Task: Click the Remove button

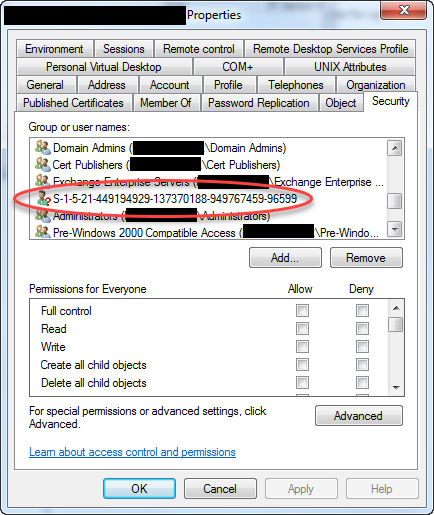Action: [x=366, y=258]
